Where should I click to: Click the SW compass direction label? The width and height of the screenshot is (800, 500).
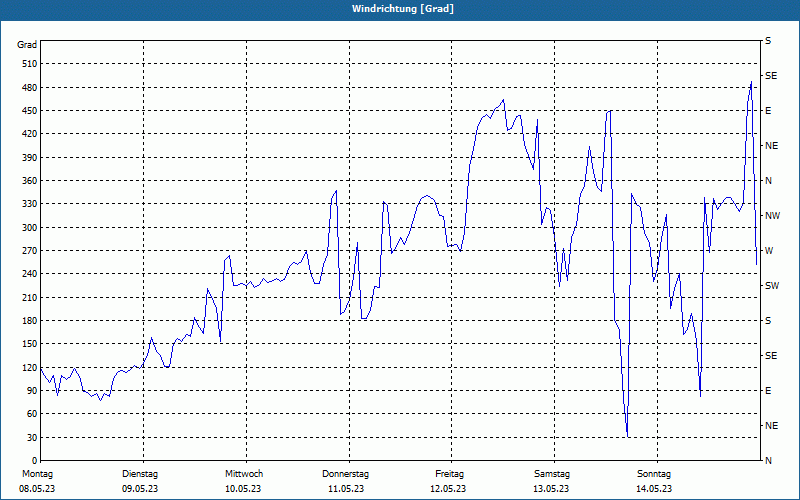tap(772, 286)
